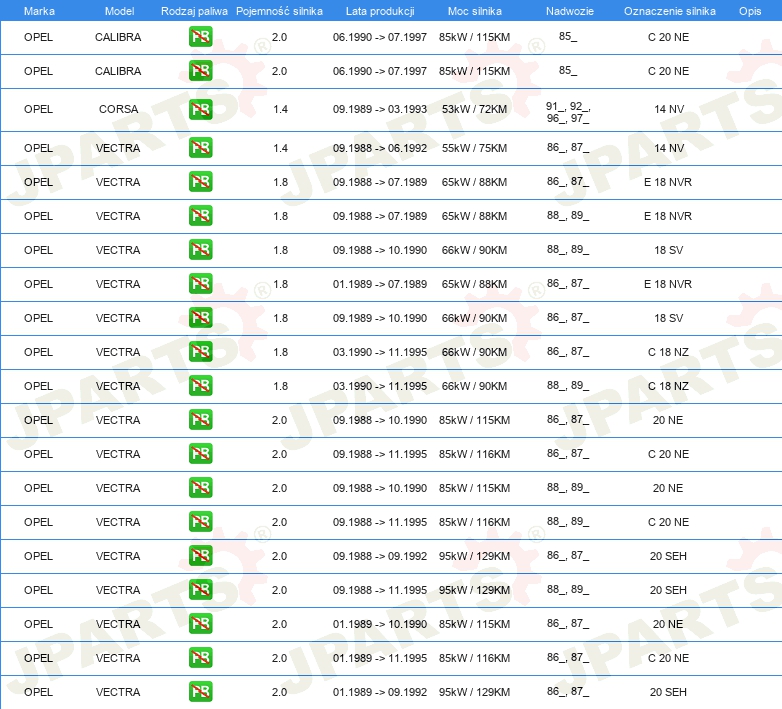Click fuel icon in row dated 01.1989 -> 07.1989

click(x=200, y=284)
